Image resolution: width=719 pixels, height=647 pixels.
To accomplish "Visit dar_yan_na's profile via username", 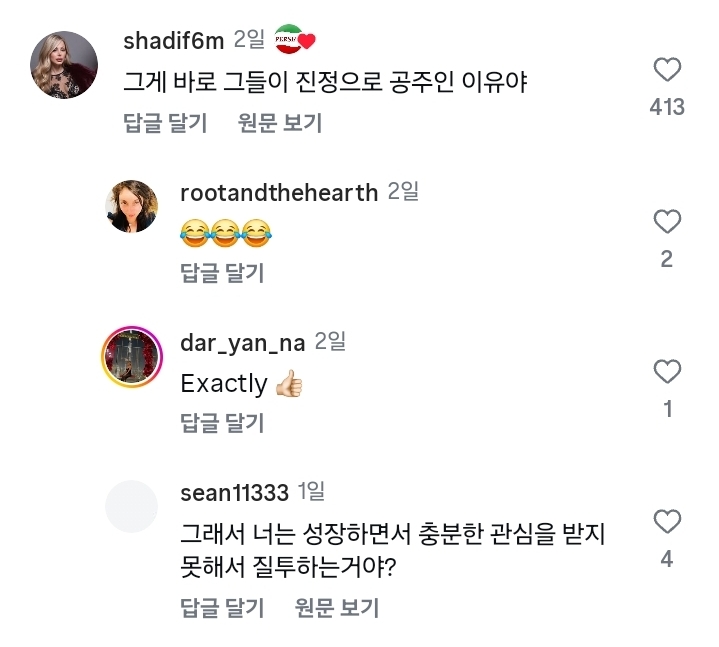I will tap(242, 342).
